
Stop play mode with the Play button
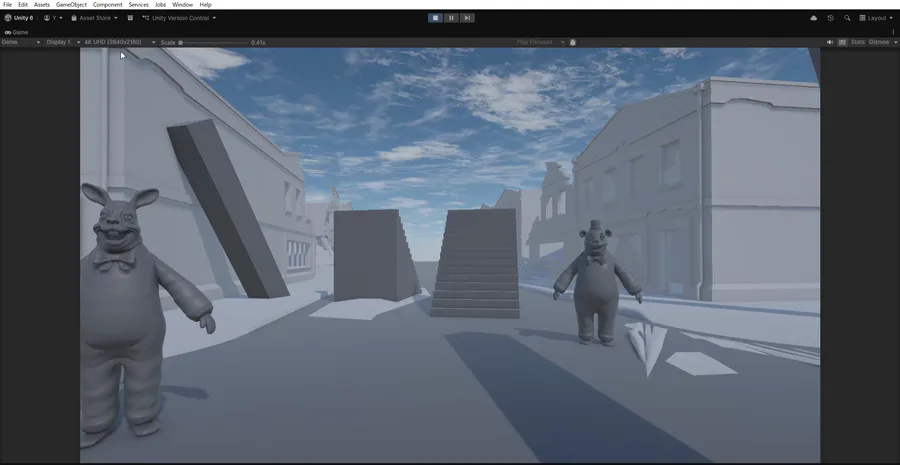tap(436, 18)
